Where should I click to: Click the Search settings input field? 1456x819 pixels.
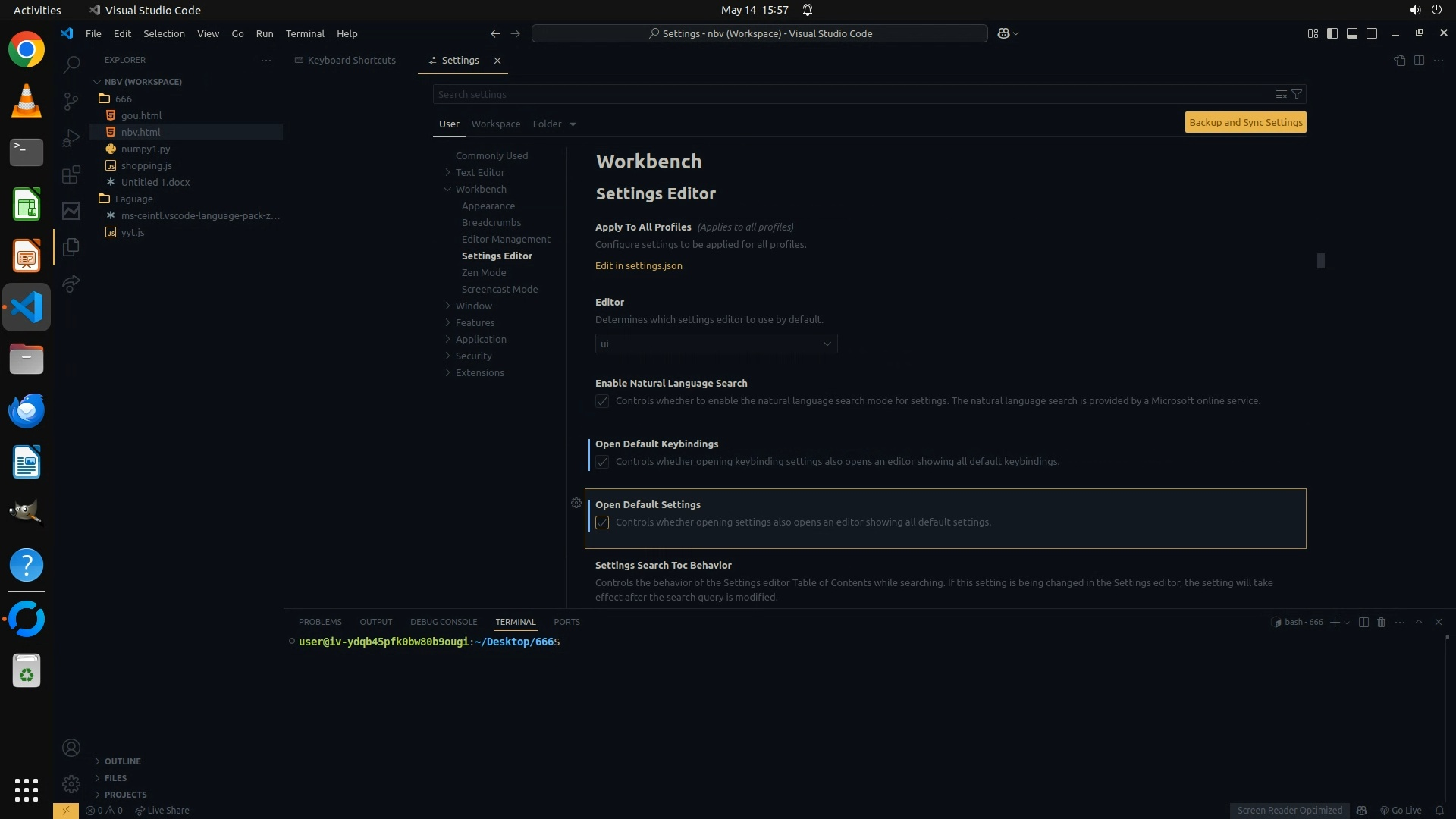(849, 94)
